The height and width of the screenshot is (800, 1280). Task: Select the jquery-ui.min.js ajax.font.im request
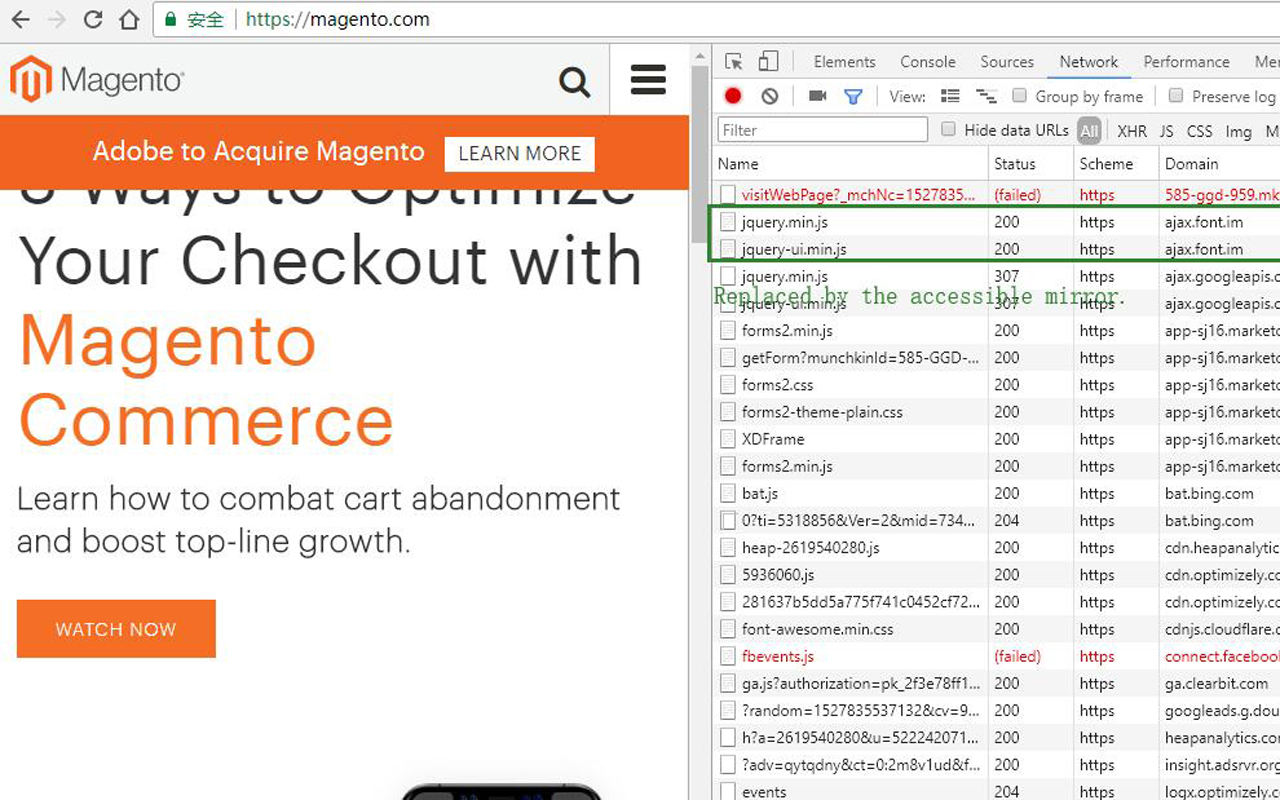tap(996, 249)
